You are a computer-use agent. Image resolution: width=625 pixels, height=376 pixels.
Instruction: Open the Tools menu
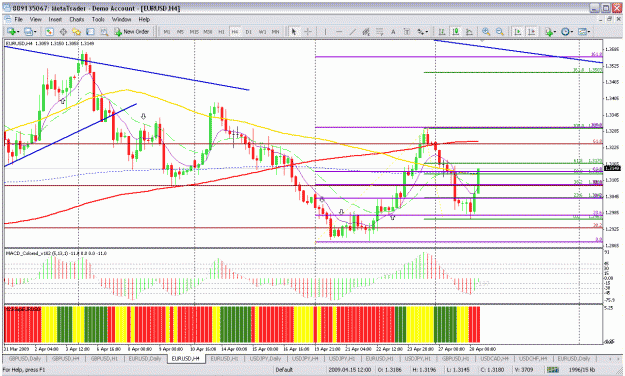(98, 19)
